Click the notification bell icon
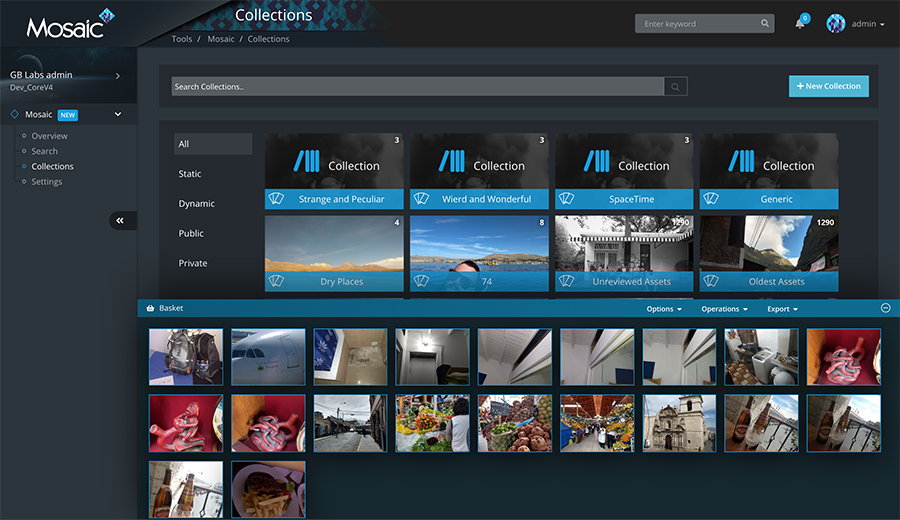Screen dimensions: 900x520 coord(800,24)
